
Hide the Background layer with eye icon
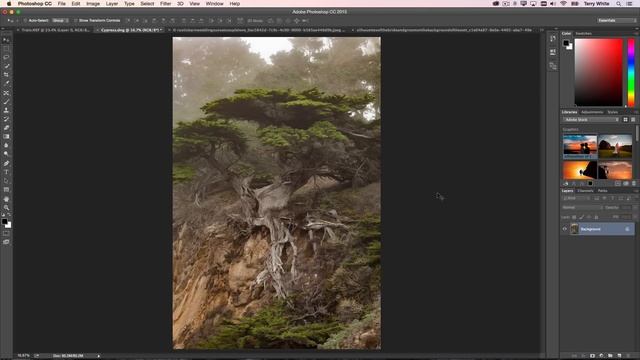565,229
